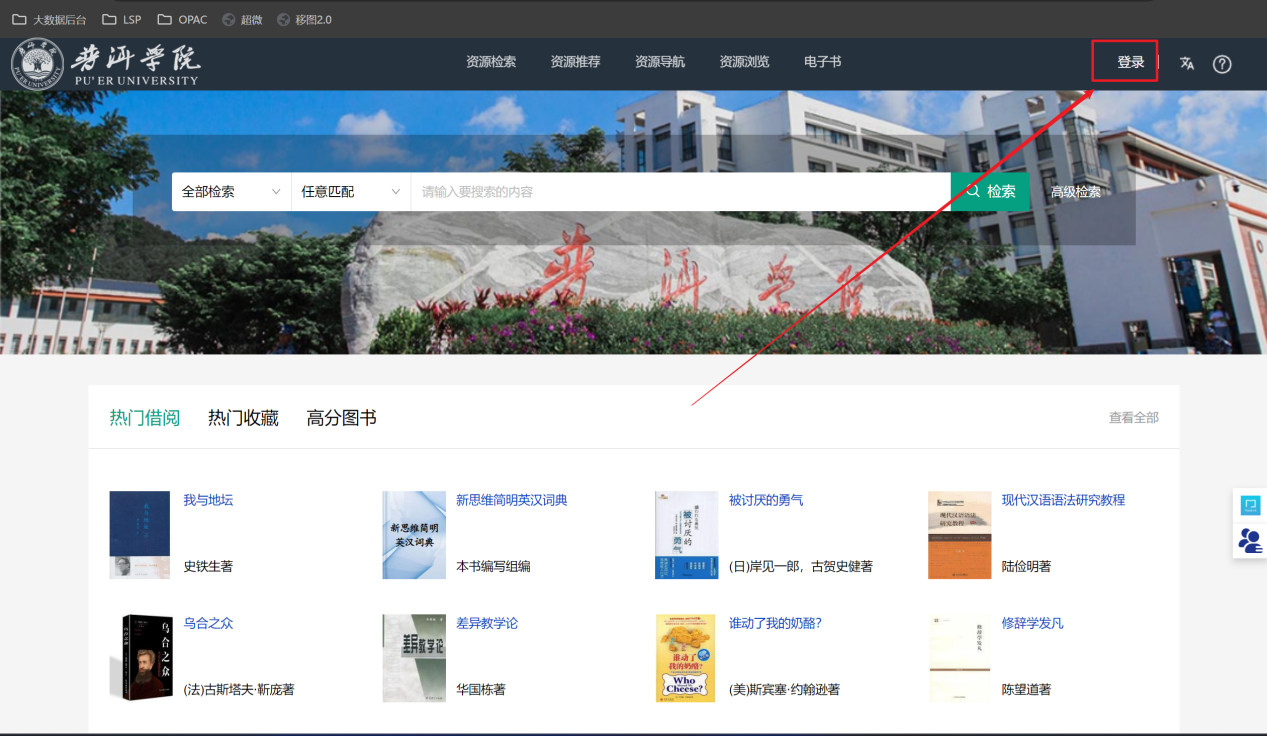Open the customer service side icon
The image size is (1267, 736).
coord(1250,541)
